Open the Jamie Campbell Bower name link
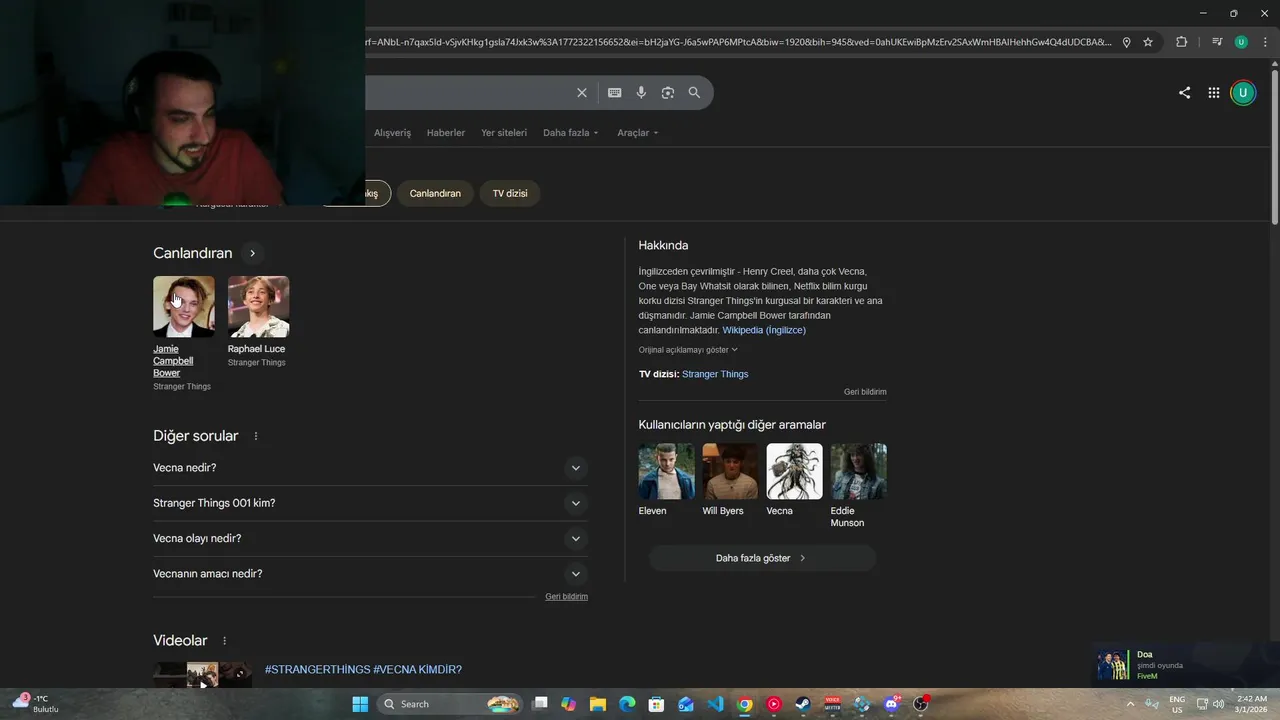 [173, 361]
